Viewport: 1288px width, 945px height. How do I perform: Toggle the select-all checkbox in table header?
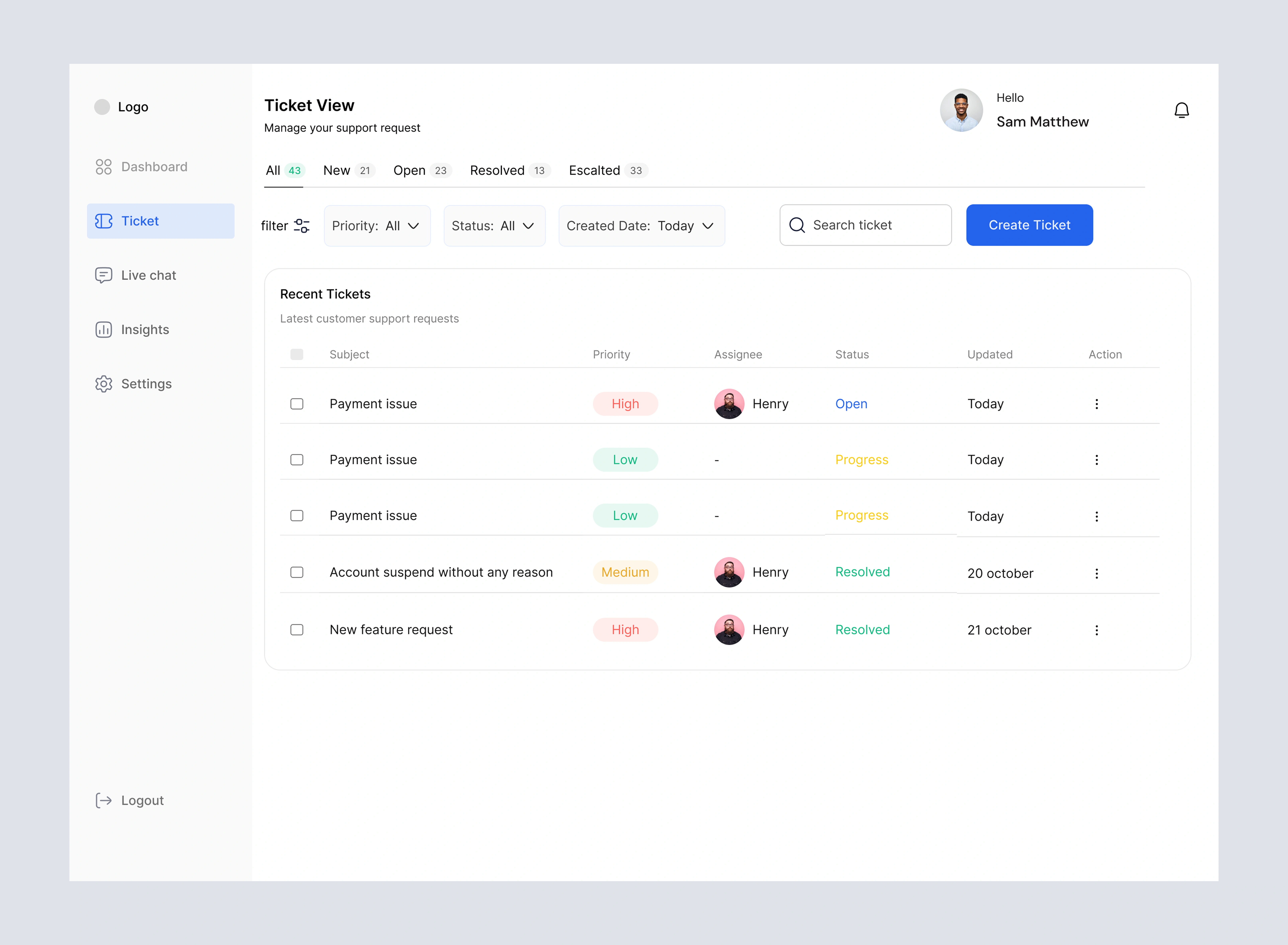pos(297,354)
